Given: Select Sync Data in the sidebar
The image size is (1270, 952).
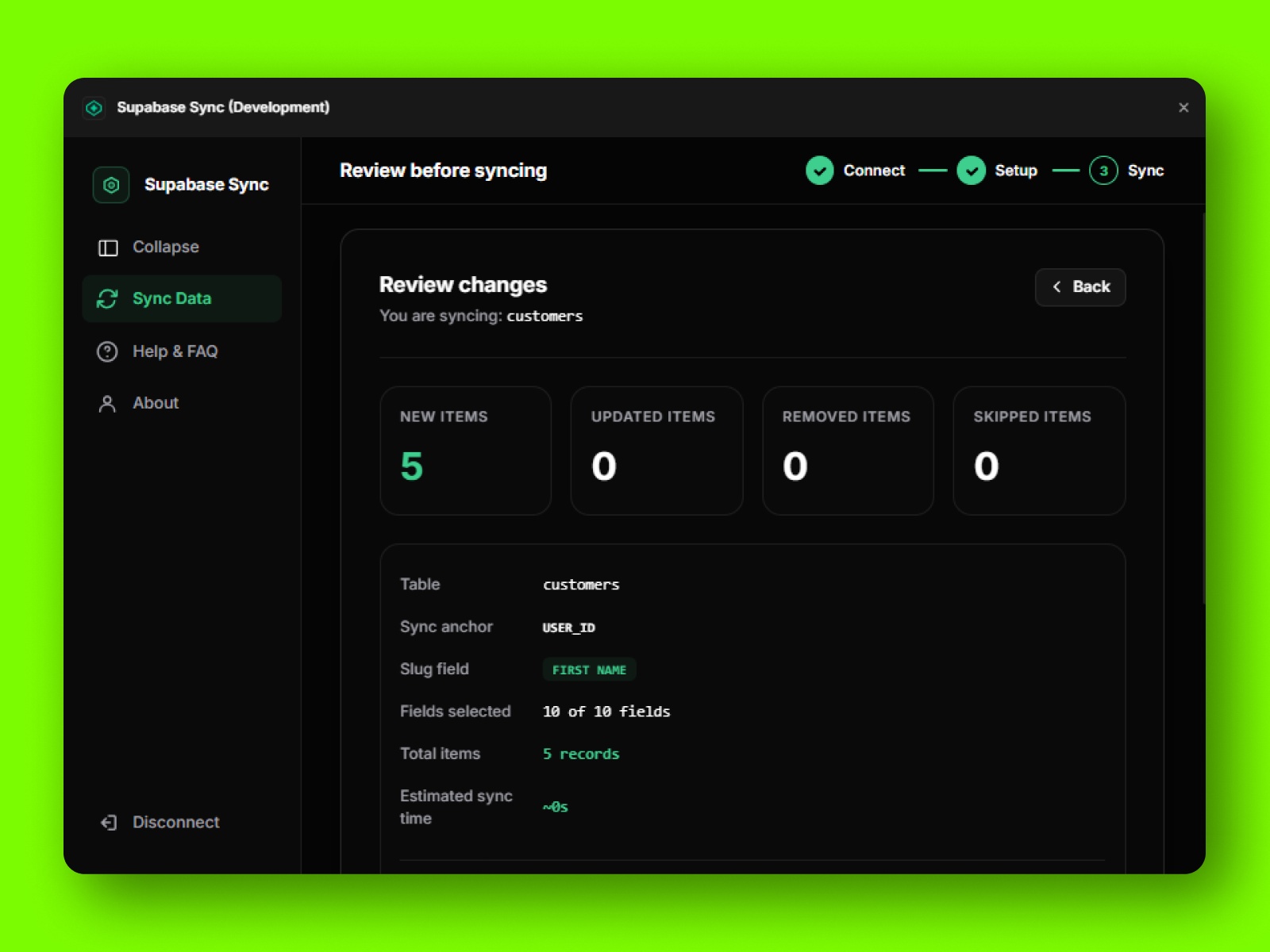Looking at the screenshot, I should pyautogui.click(x=171, y=298).
